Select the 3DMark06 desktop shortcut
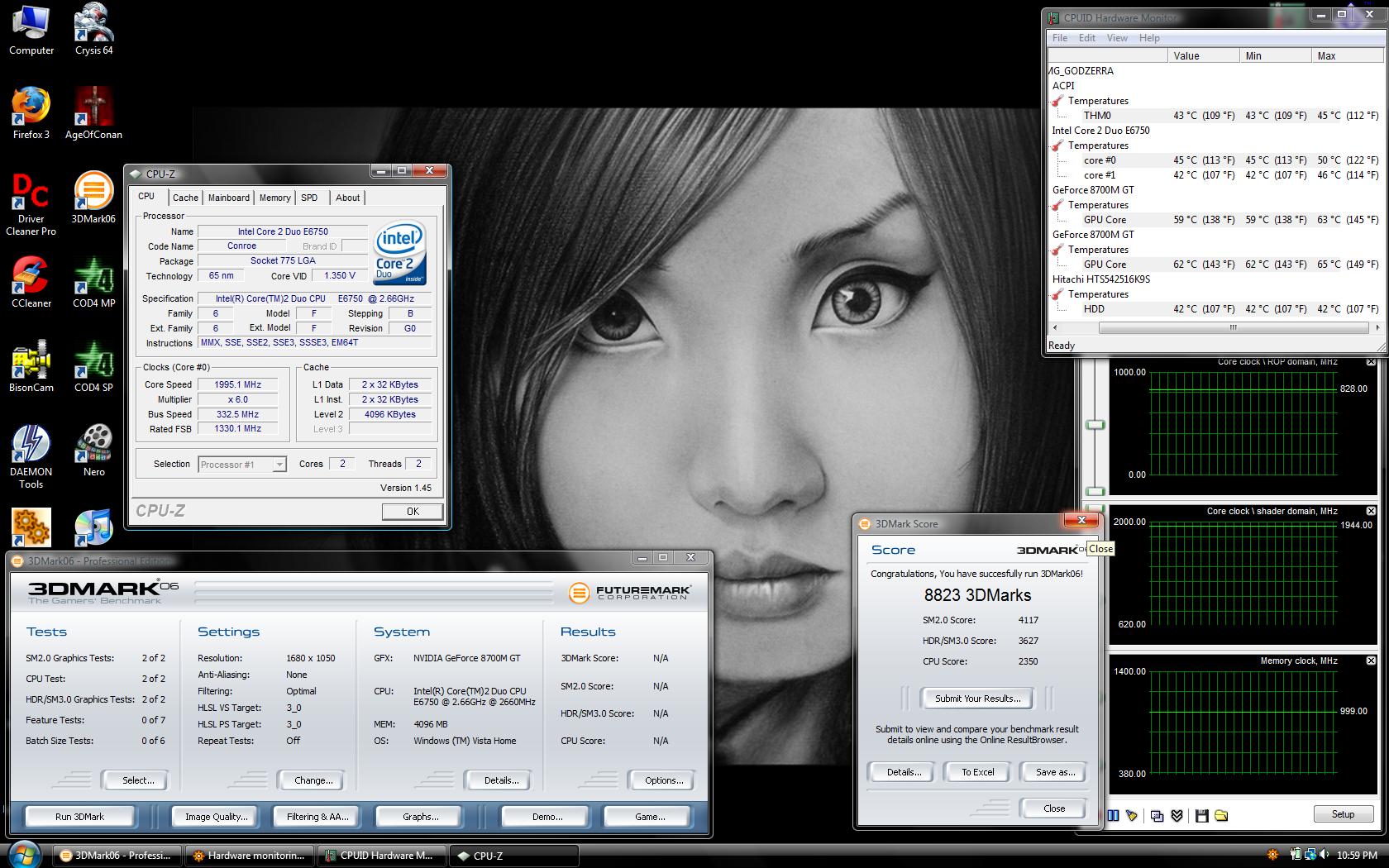This screenshot has height=868, width=1389. (93, 198)
